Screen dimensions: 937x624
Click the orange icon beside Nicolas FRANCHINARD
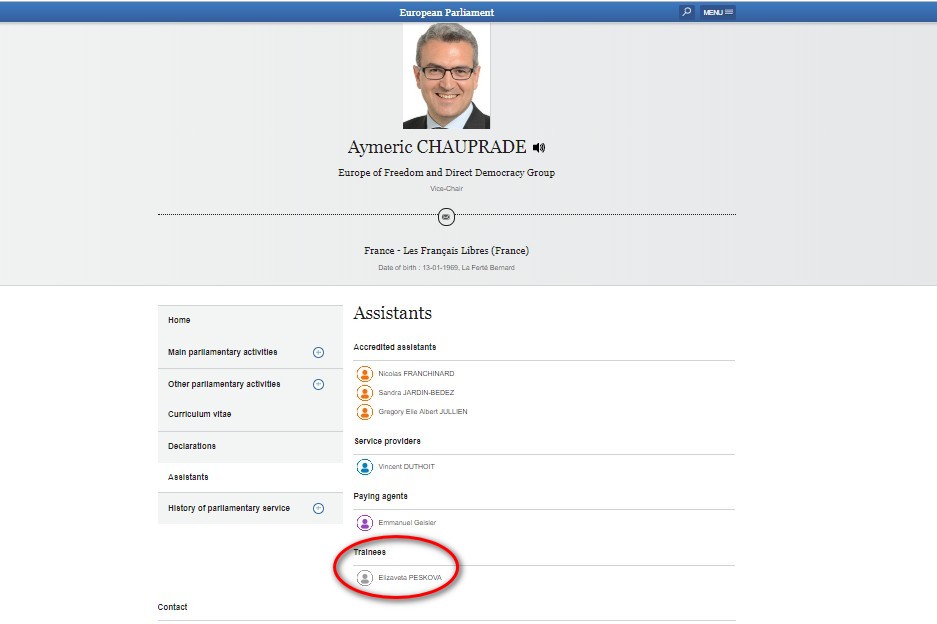365,374
